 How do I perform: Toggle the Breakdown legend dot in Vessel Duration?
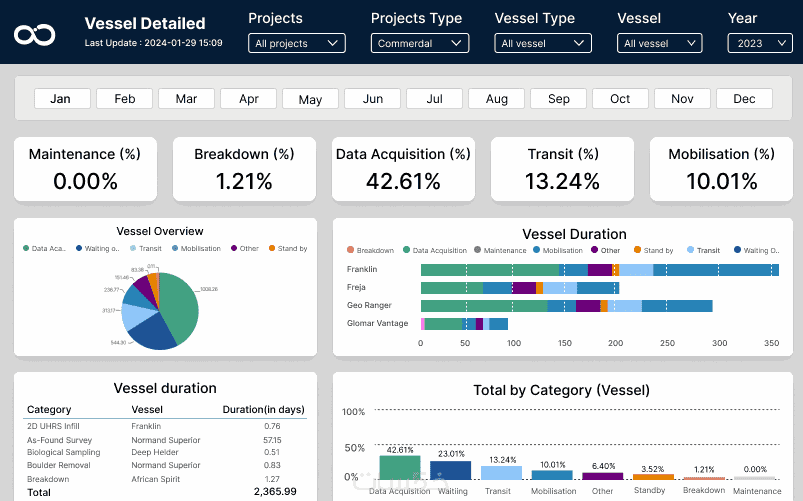click(351, 250)
